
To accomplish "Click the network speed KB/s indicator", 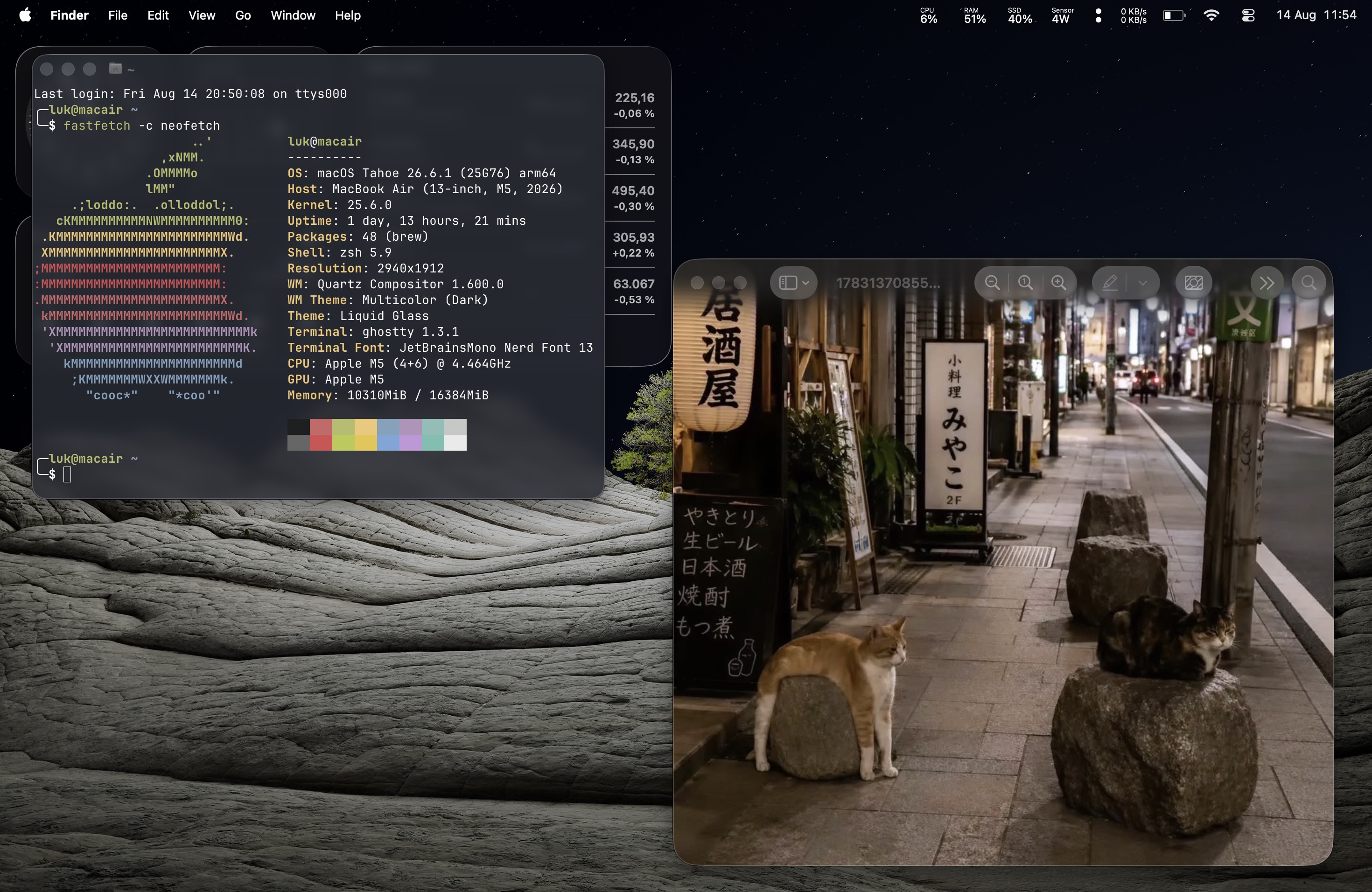I will coord(1134,15).
